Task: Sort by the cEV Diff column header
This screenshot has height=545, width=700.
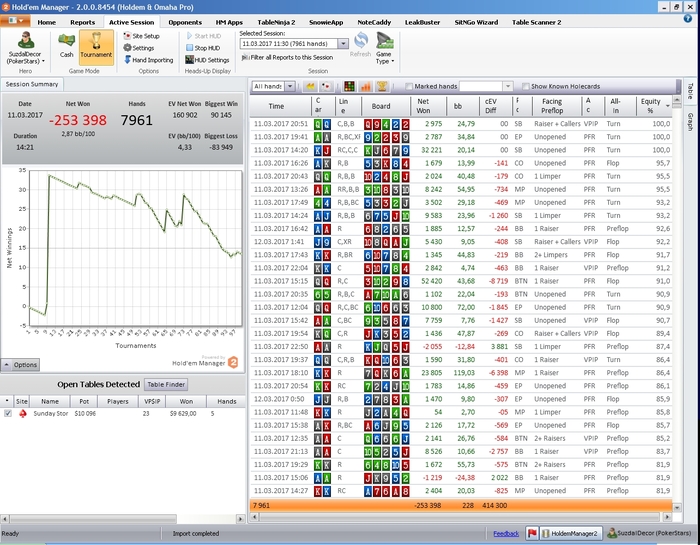Action: pyautogui.click(x=495, y=106)
